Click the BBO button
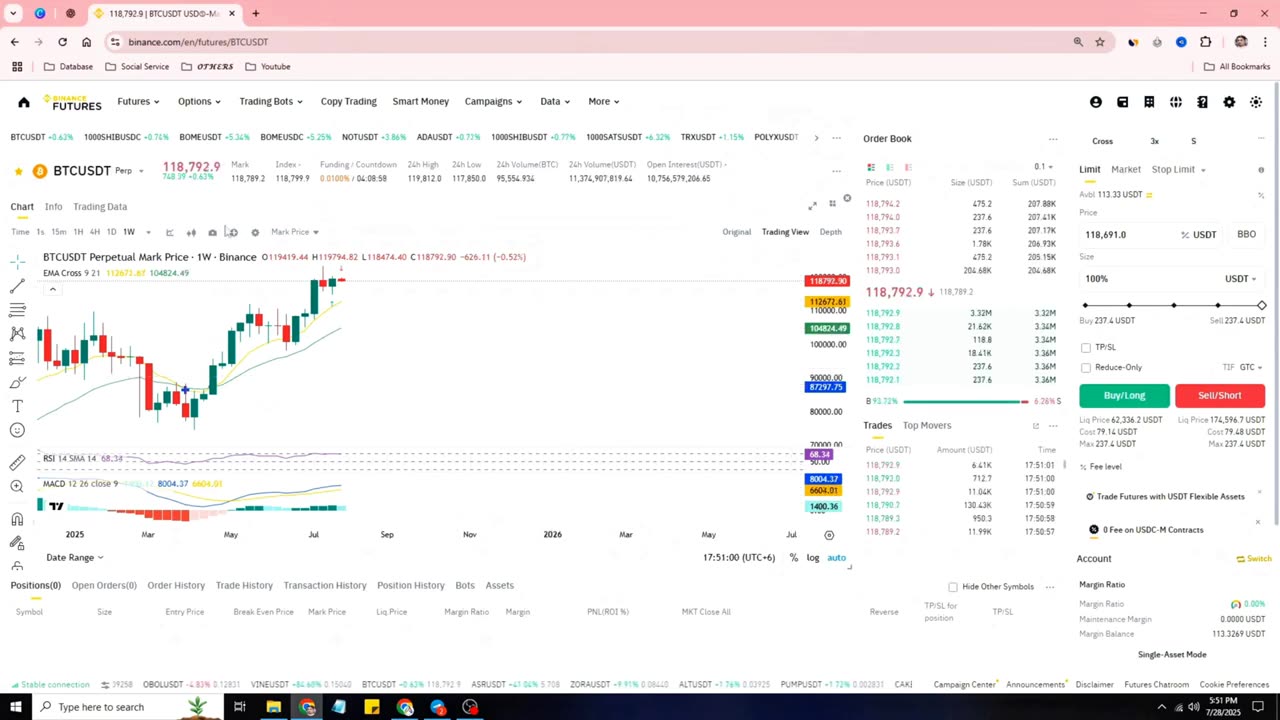The width and height of the screenshot is (1280, 720). point(1246,235)
